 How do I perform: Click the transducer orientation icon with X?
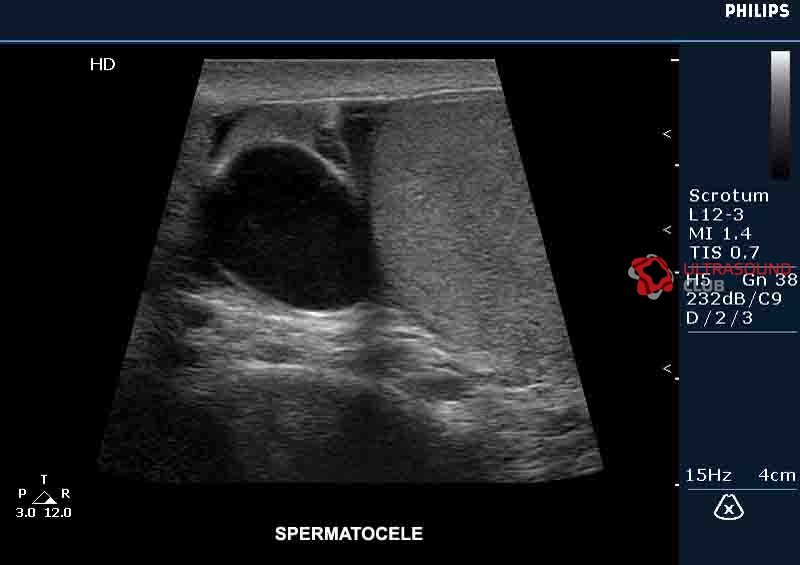pos(729,507)
